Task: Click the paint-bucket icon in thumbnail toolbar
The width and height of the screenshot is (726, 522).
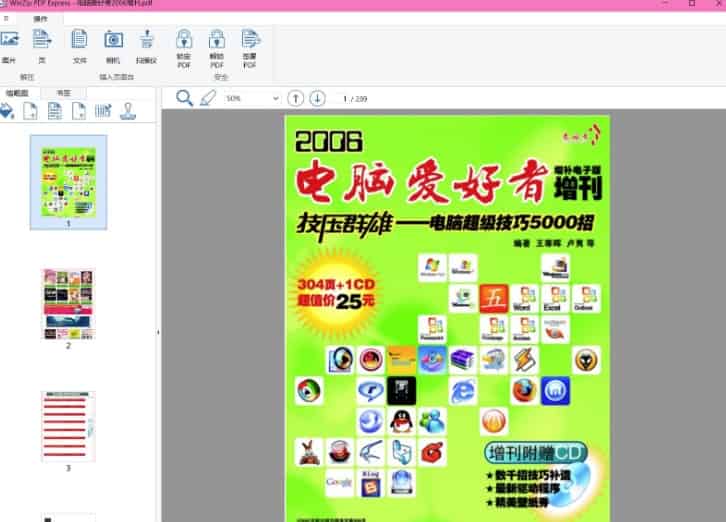Action: [6, 111]
